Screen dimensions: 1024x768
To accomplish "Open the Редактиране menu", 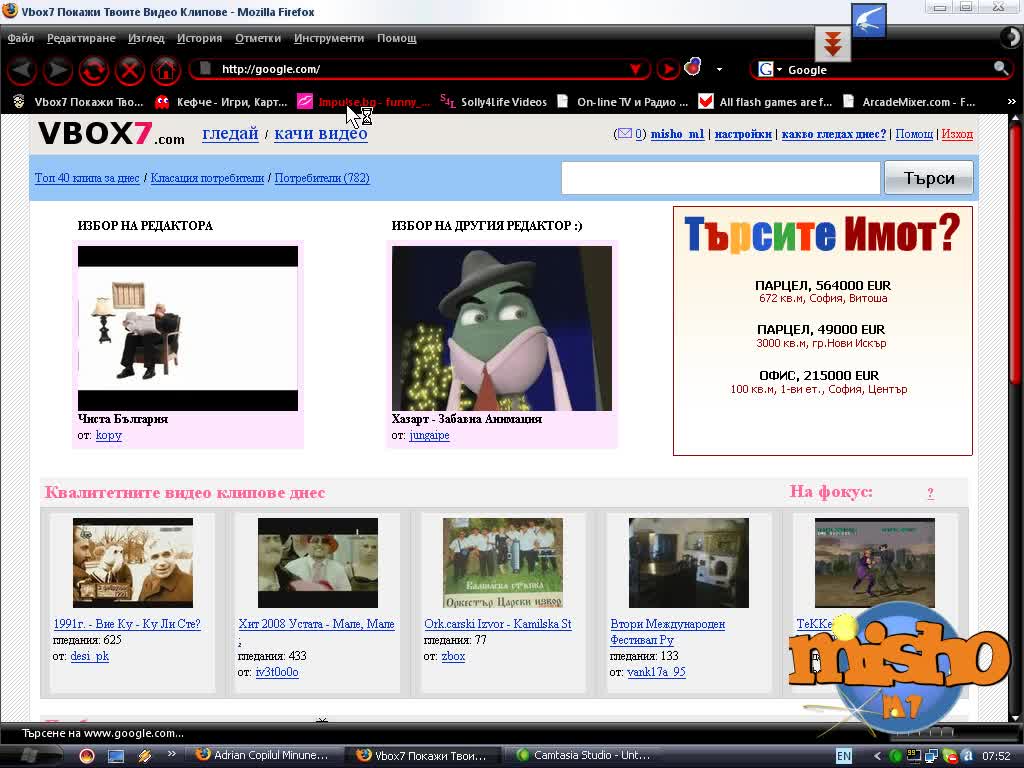I will (x=81, y=38).
